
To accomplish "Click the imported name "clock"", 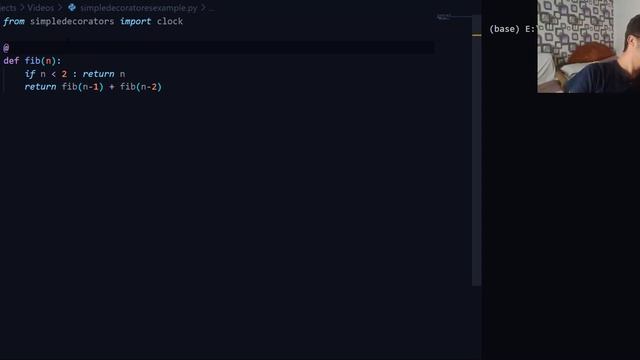I will tap(170, 22).
